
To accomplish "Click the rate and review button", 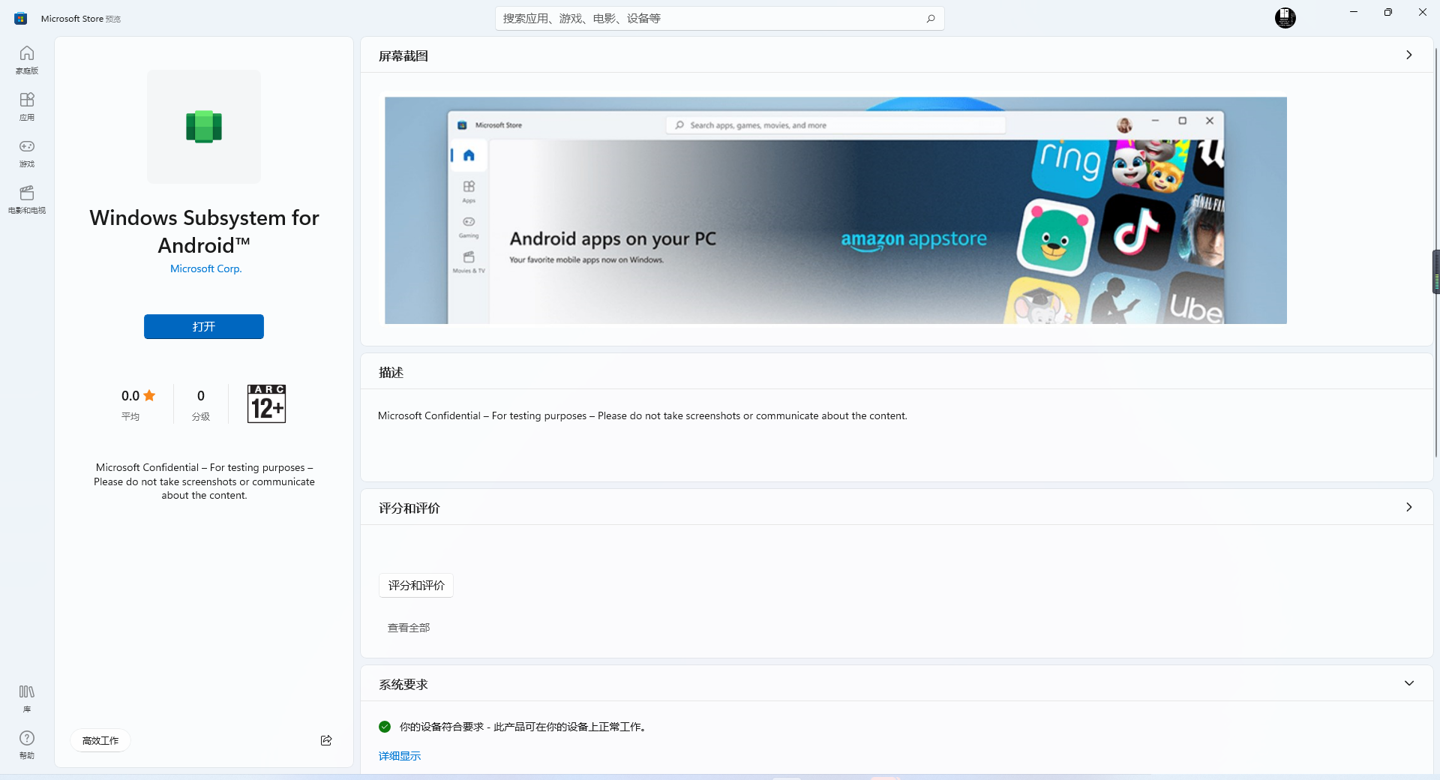I will point(416,585).
